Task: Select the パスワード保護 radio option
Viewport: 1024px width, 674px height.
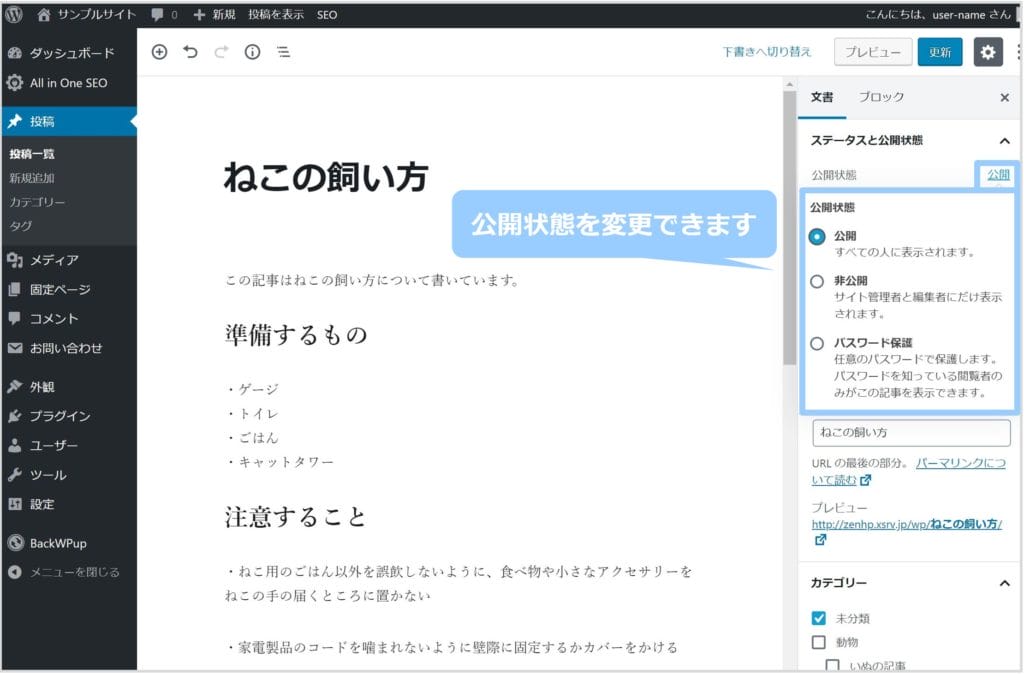Action: tap(817, 343)
